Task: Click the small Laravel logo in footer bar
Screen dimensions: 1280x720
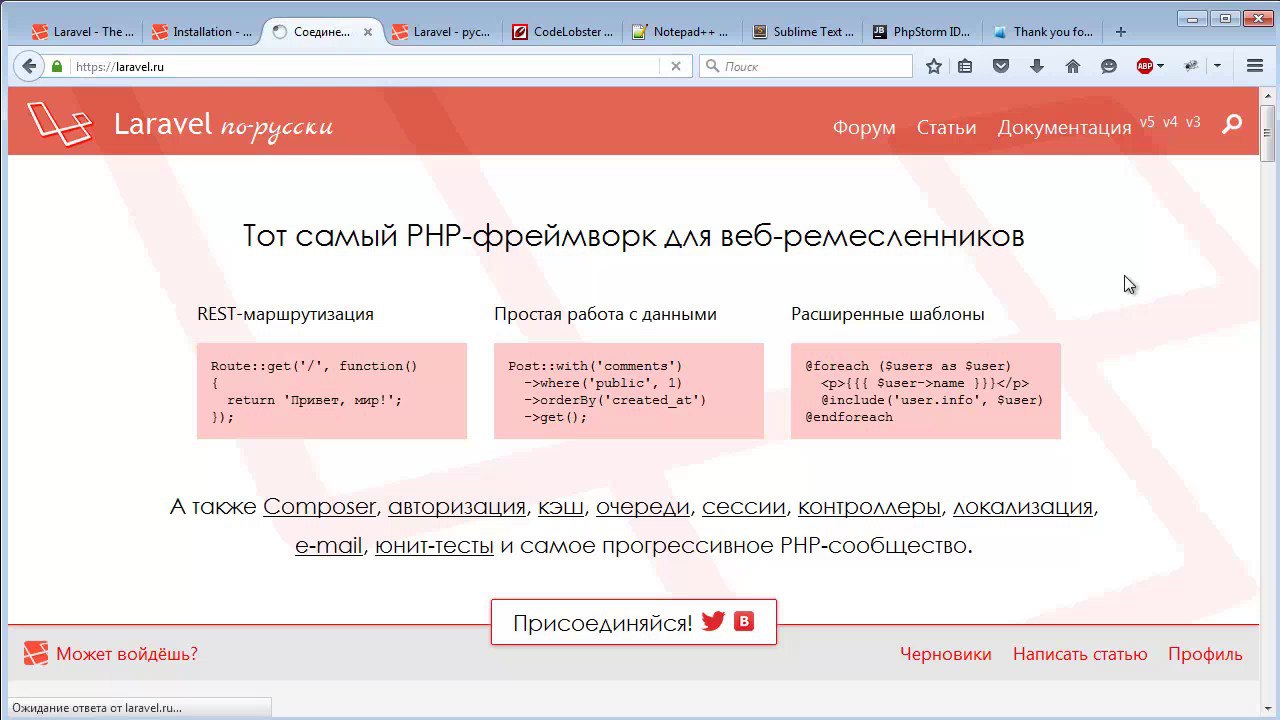Action: (36, 654)
